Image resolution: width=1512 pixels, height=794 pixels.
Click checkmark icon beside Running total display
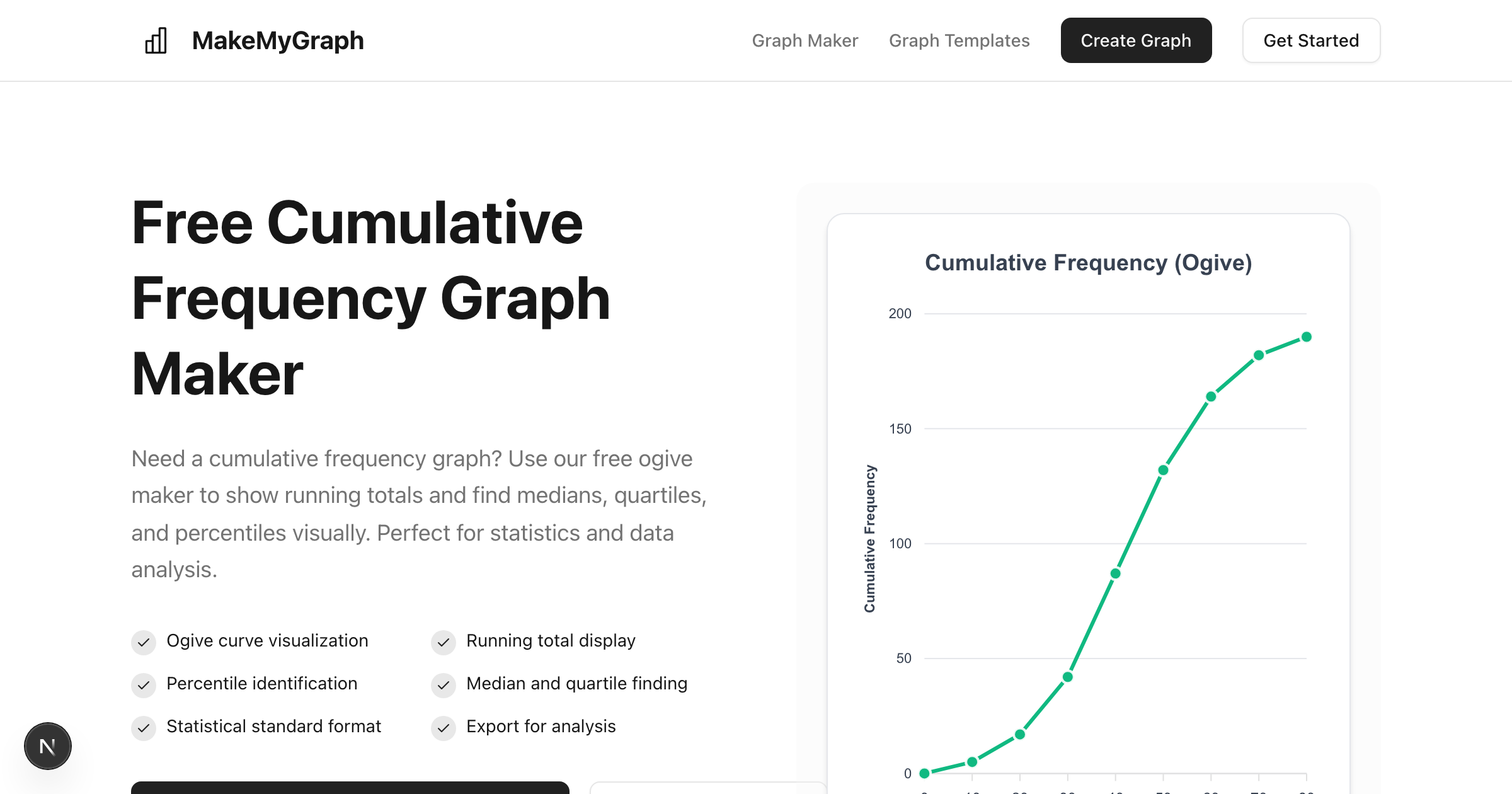point(444,642)
